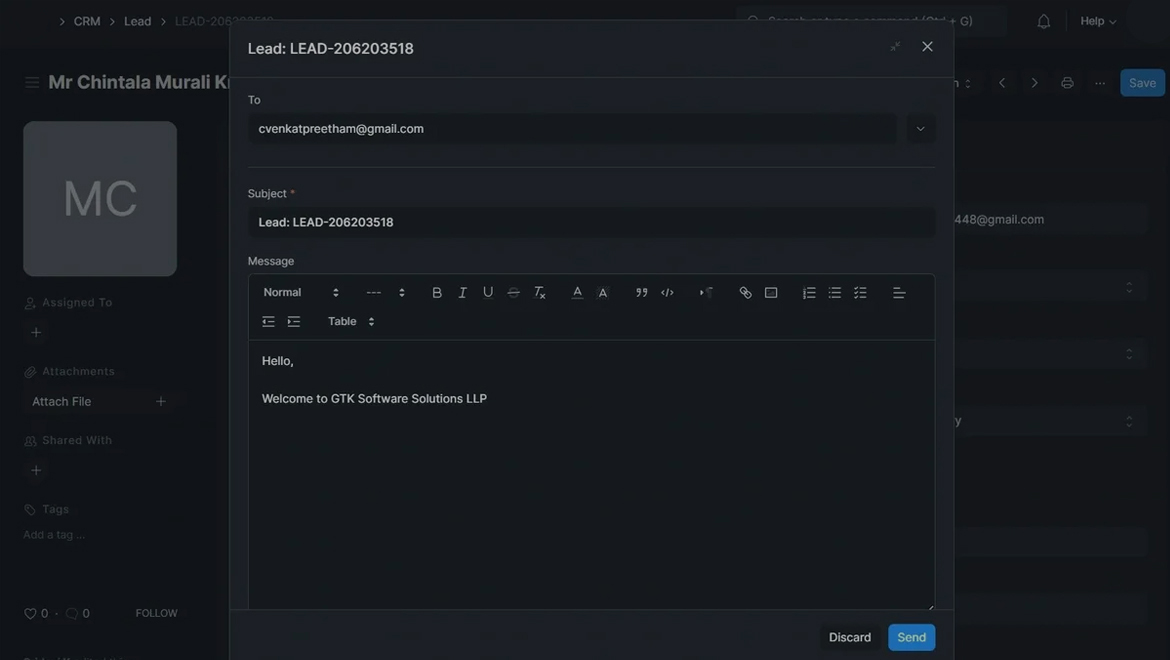Discard the email draft
Image resolution: width=1170 pixels, height=660 pixels.
pyautogui.click(x=849, y=637)
